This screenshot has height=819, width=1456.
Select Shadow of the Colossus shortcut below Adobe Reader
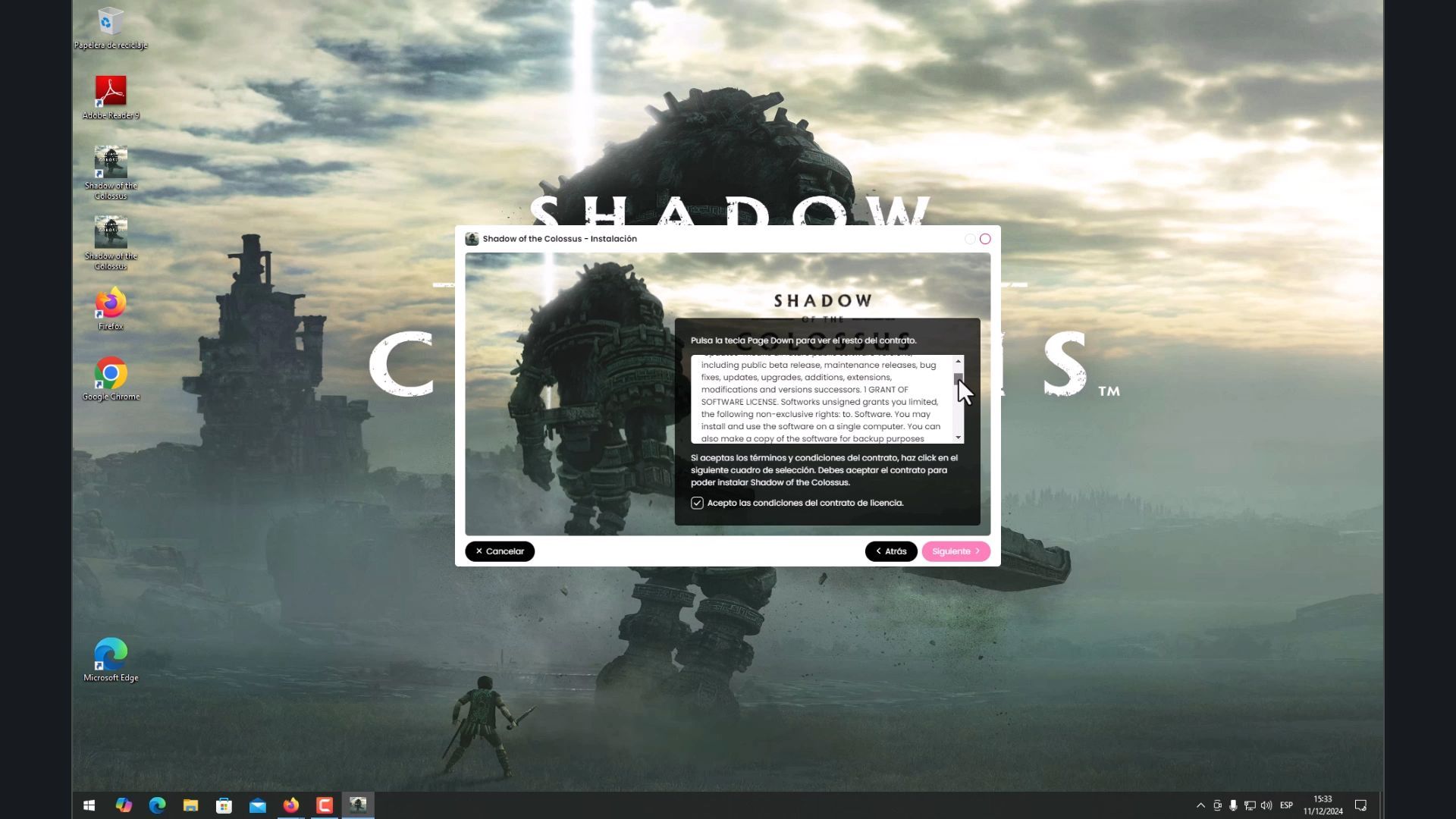click(111, 173)
